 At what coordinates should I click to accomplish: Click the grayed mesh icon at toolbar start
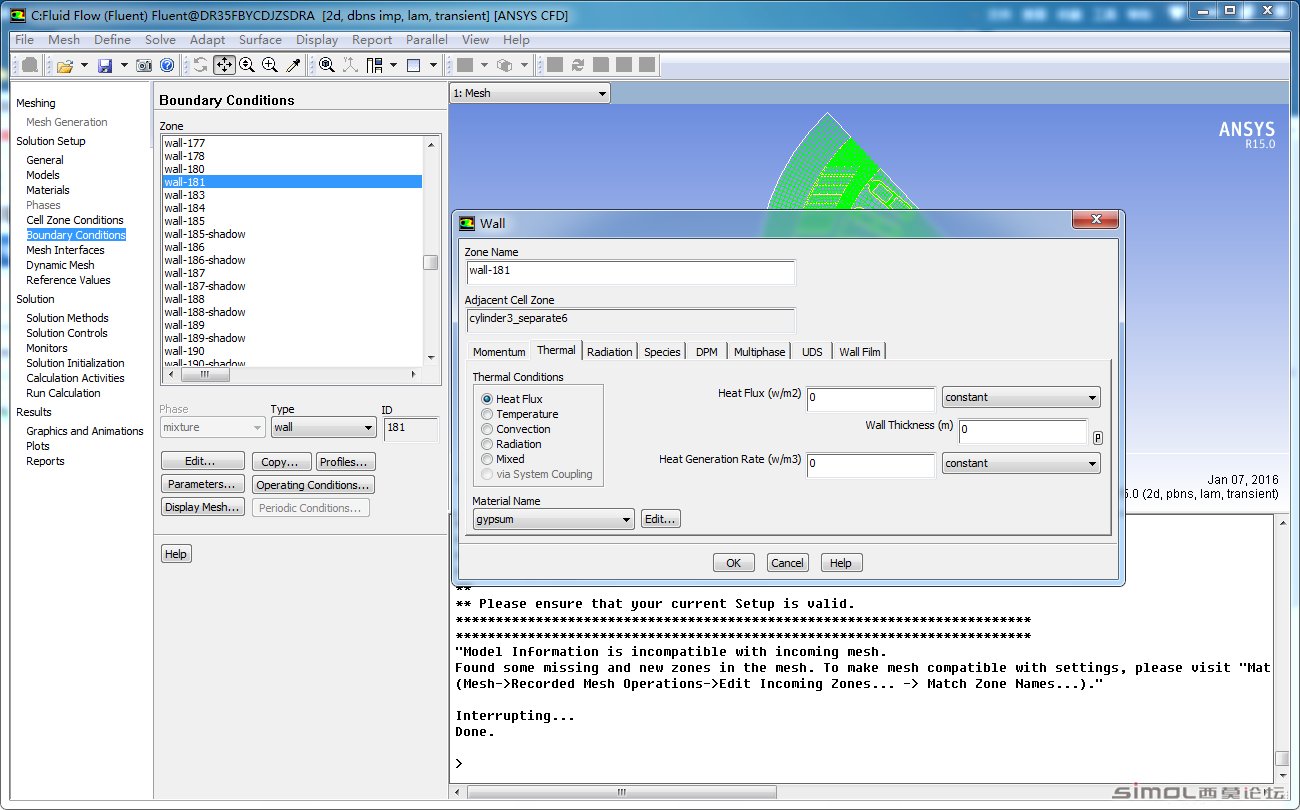[30, 65]
